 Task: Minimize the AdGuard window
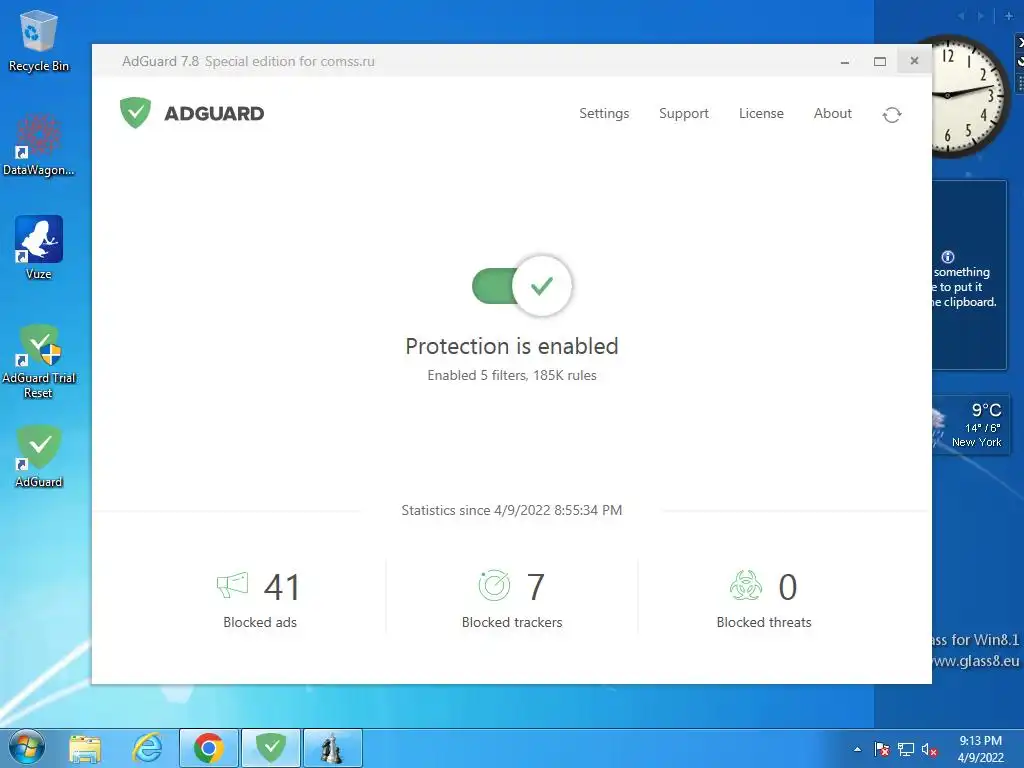pyautogui.click(x=845, y=61)
